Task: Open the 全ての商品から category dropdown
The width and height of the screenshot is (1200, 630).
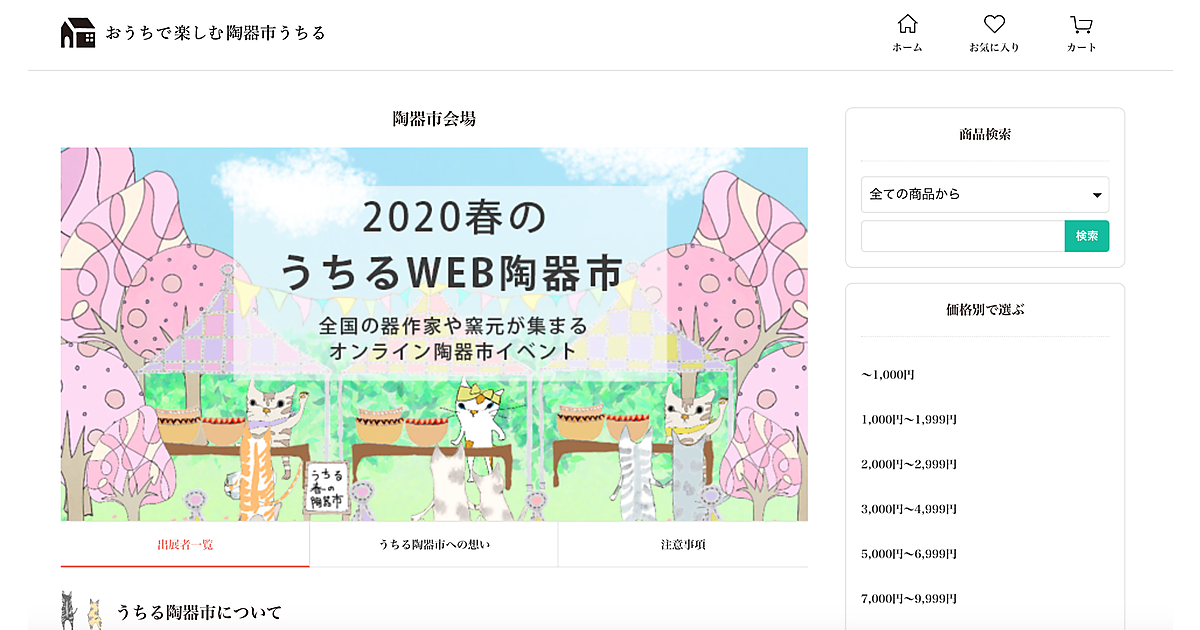Action: coord(985,194)
